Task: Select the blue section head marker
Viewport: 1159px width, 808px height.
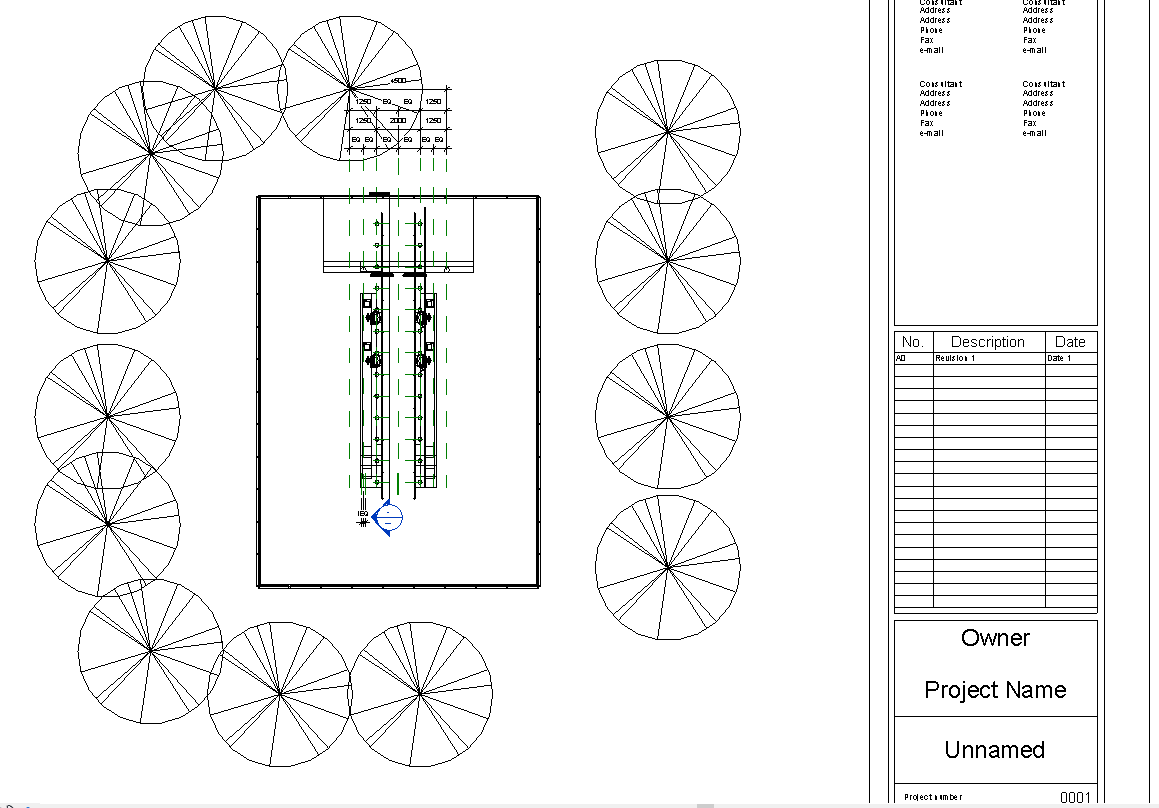Action: point(387,517)
